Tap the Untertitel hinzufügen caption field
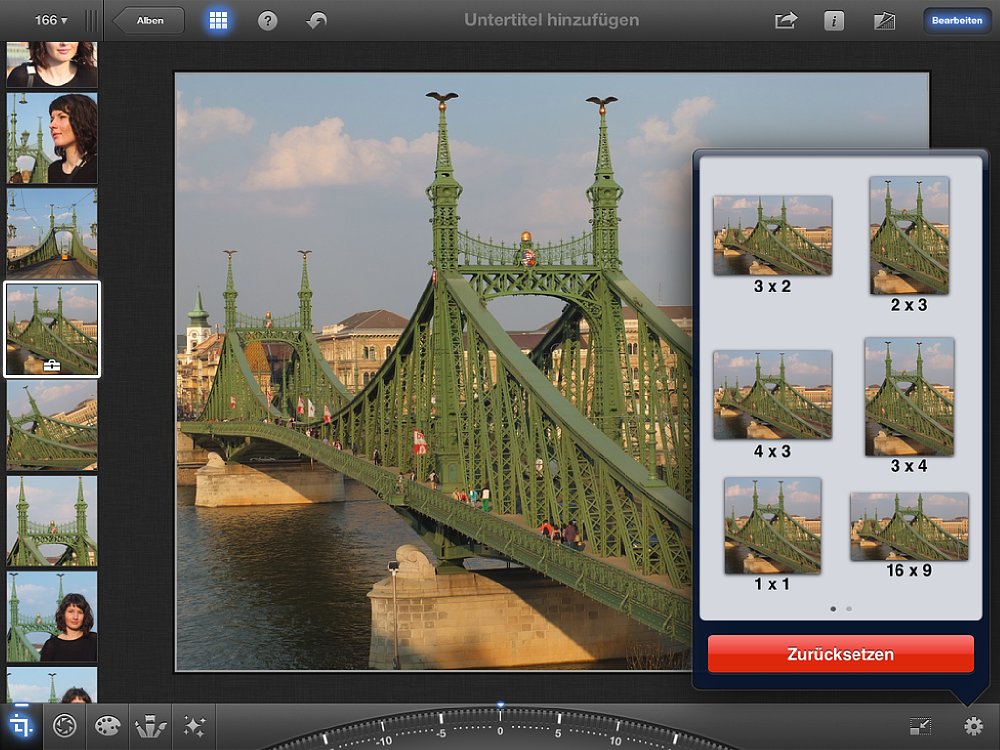Screen dimensions: 1000x750 coord(552,20)
